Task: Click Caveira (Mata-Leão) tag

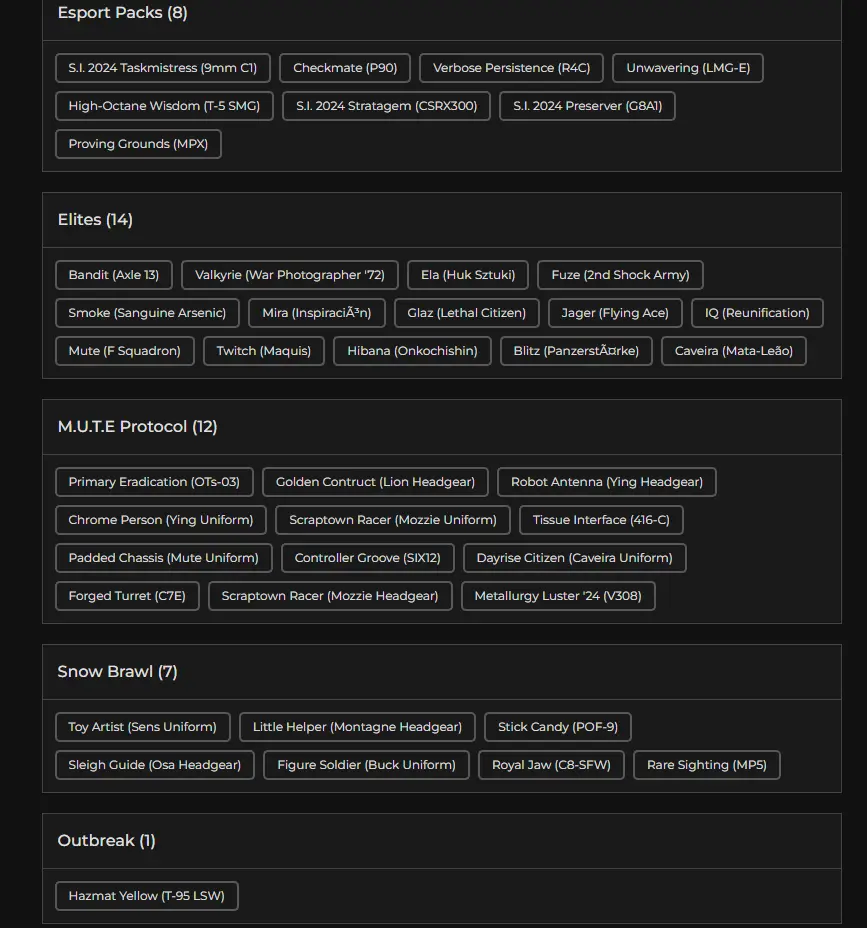Action: coord(733,351)
